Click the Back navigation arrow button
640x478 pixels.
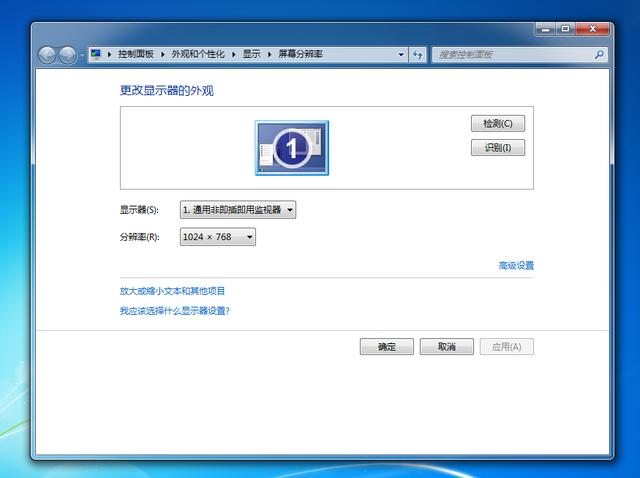click(48, 55)
